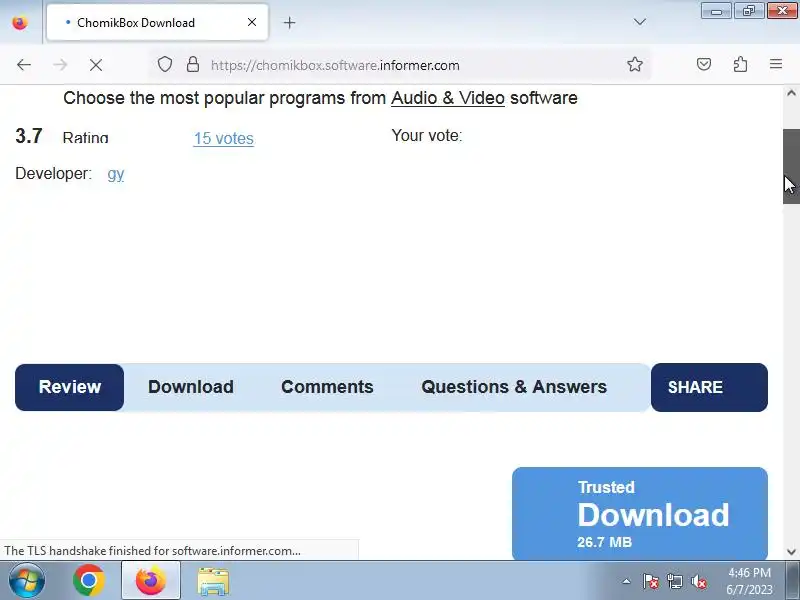
Task: Click the Your vote label
Action: 427,136
